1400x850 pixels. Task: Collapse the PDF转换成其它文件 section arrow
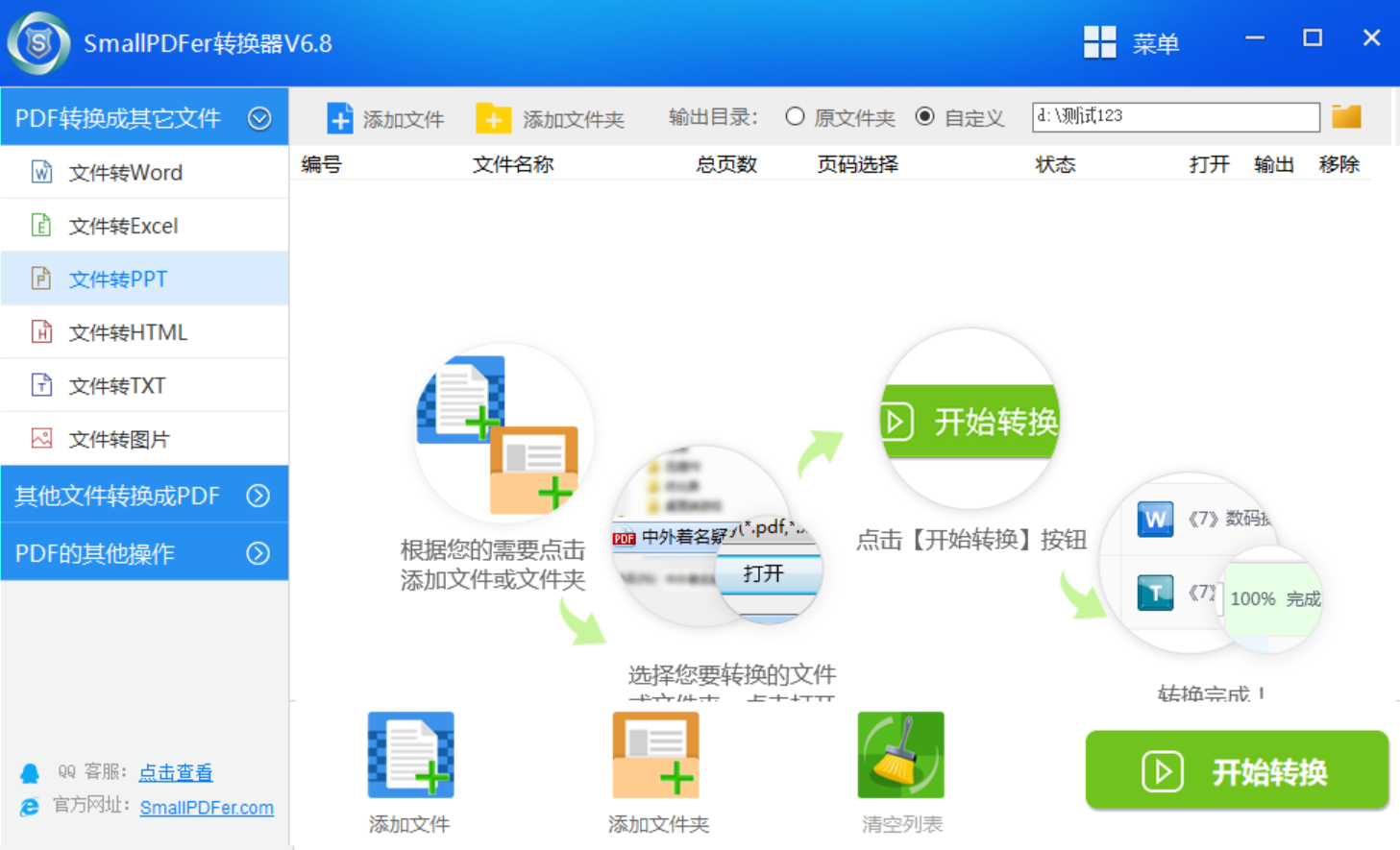[259, 118]
